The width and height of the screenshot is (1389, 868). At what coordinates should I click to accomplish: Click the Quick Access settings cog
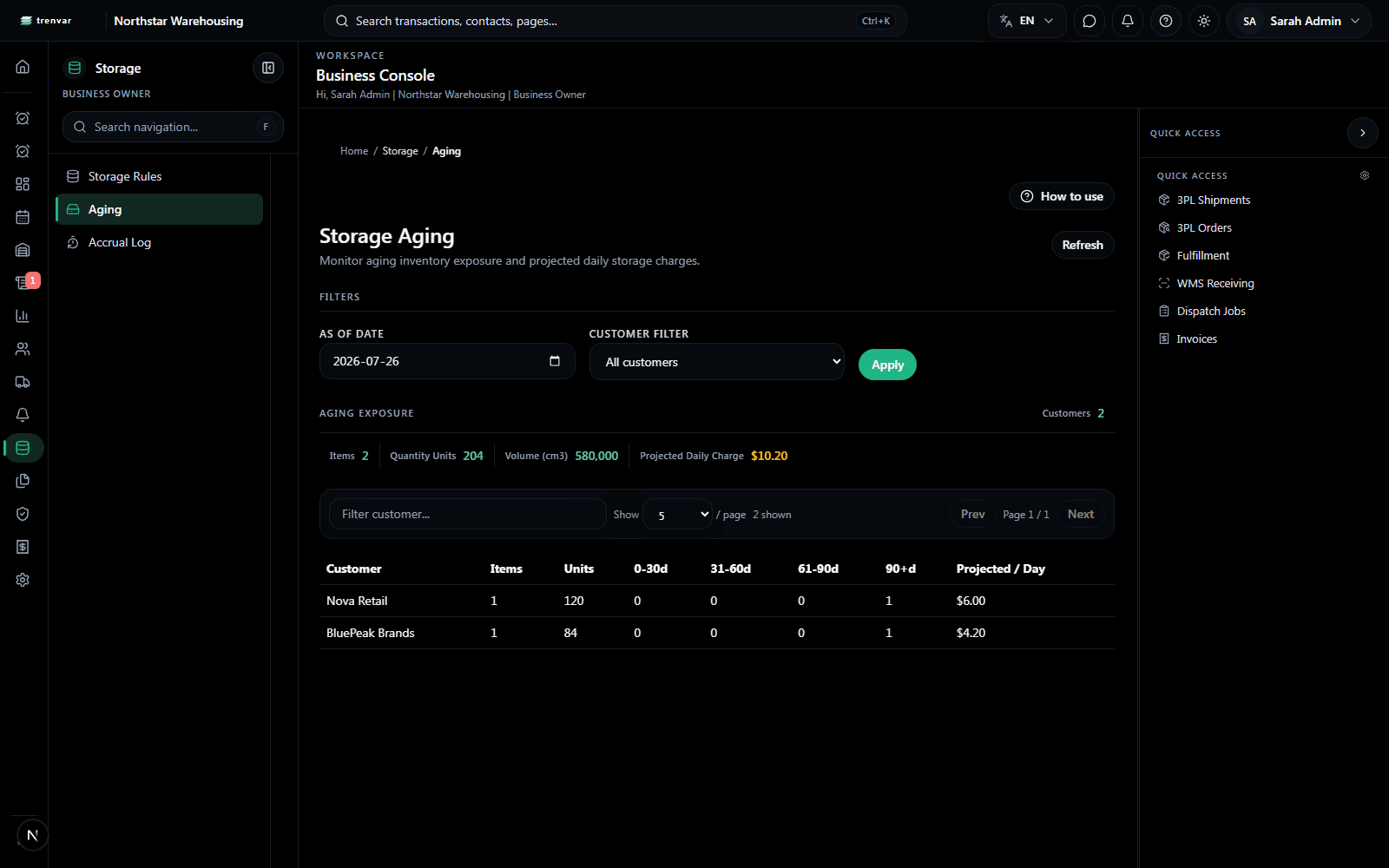[1365, 175]
